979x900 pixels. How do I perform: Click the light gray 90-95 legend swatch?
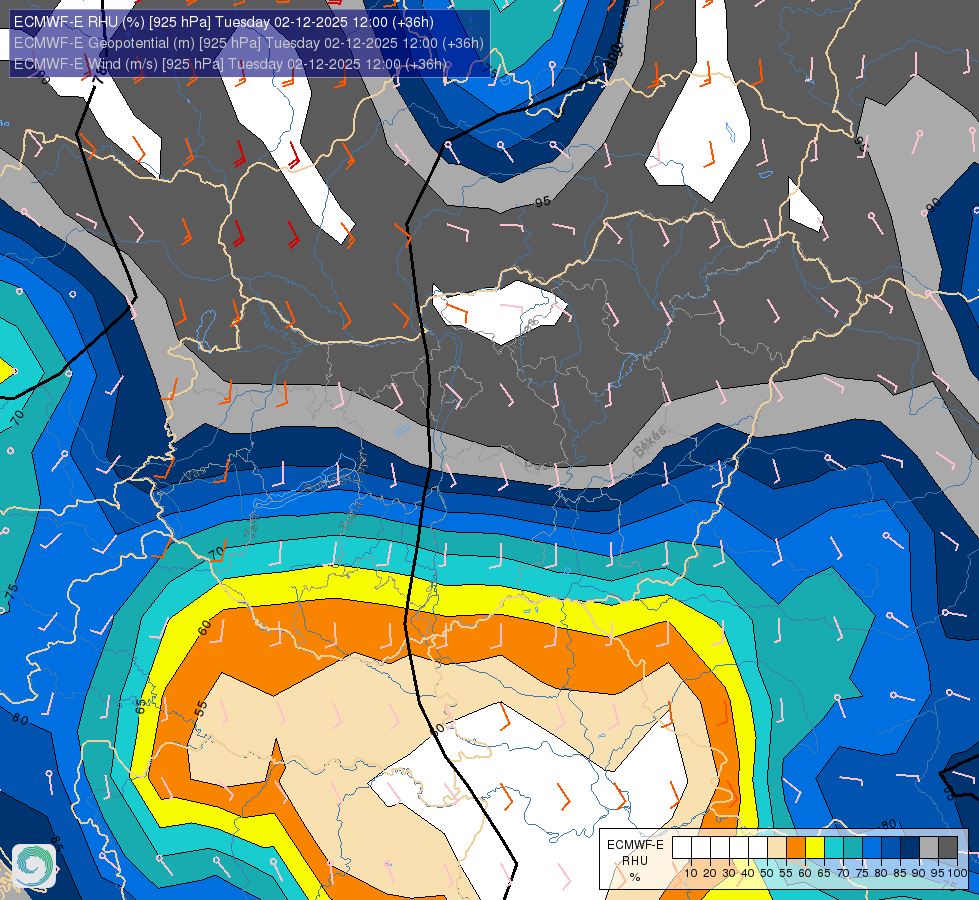[929, 847]
